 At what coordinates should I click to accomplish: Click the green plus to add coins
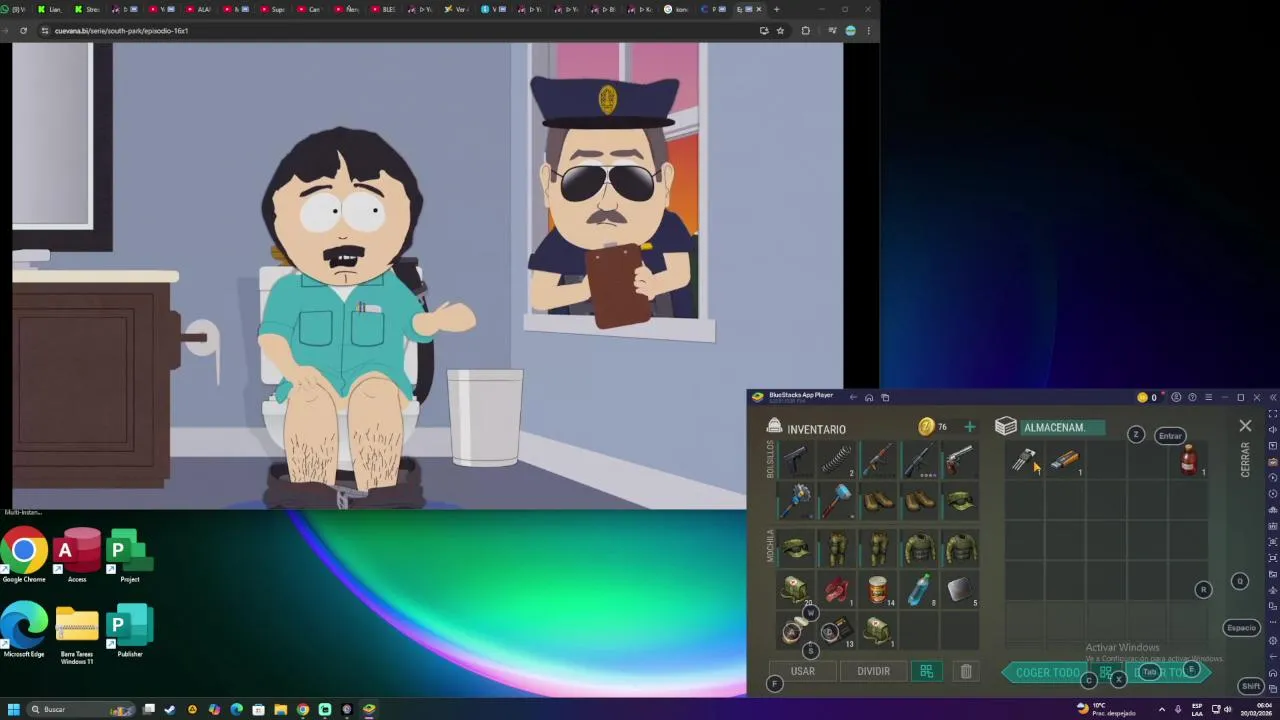point(969,427)
